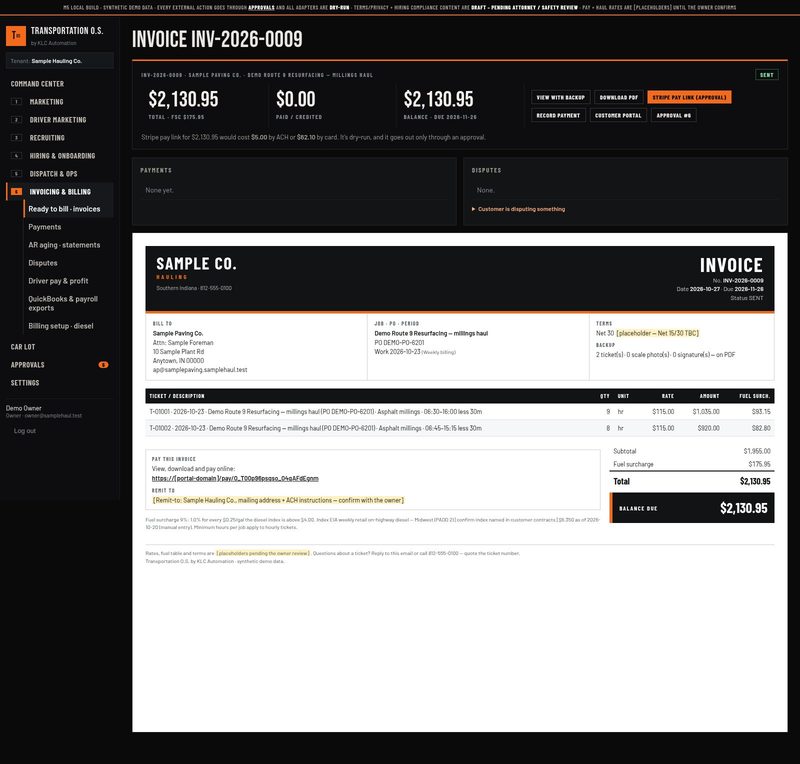Follow the Approvals link in the top banner

(261, 8)
